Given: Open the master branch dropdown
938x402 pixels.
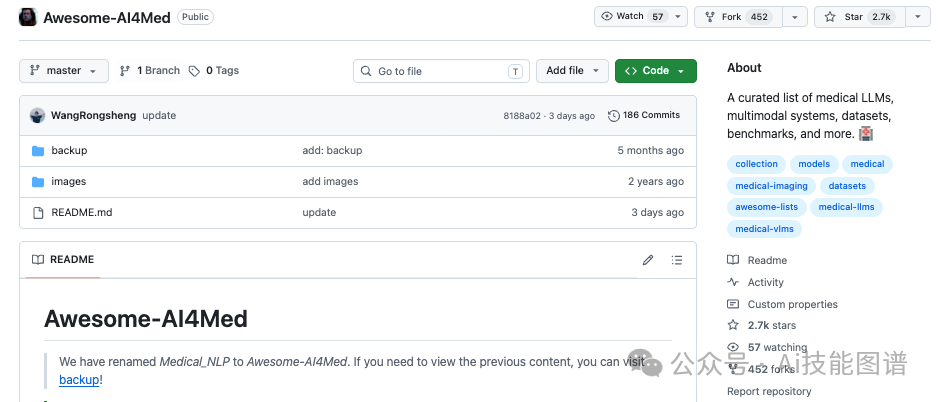Looking at the screenshot, I should (x=64, y=71).
